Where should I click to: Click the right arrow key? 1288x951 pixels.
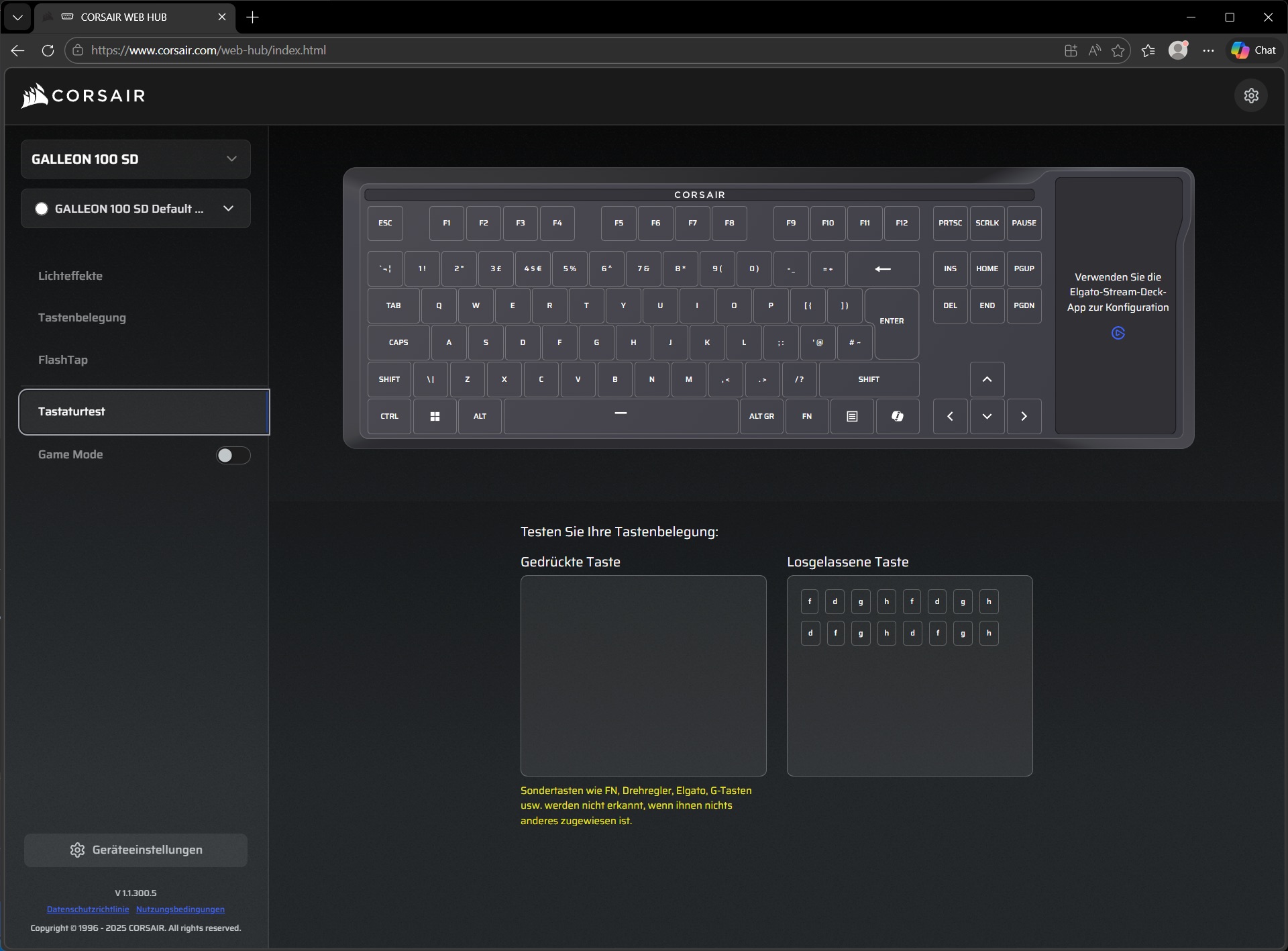[x=1024, y=417]
